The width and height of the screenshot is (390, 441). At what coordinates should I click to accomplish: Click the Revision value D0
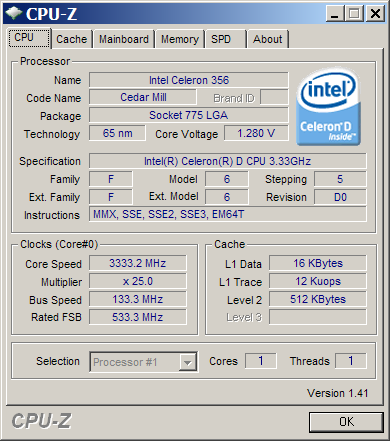pos(340,197)
